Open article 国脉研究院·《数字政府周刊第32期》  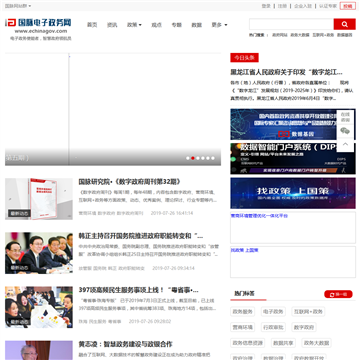pos(130,182)
